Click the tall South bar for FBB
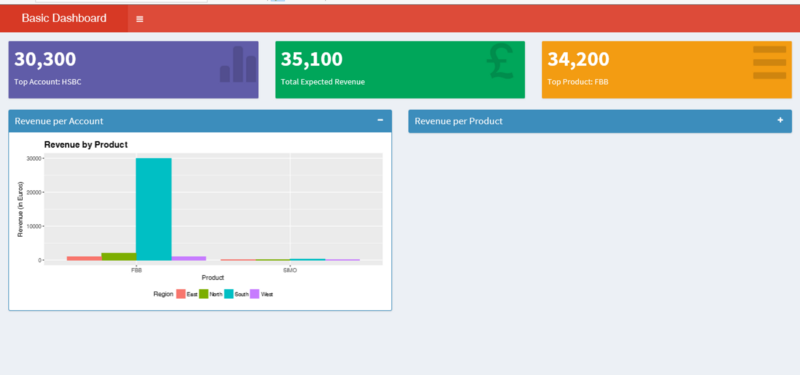Screen dimensions: 800x375 tap(154, 209)
